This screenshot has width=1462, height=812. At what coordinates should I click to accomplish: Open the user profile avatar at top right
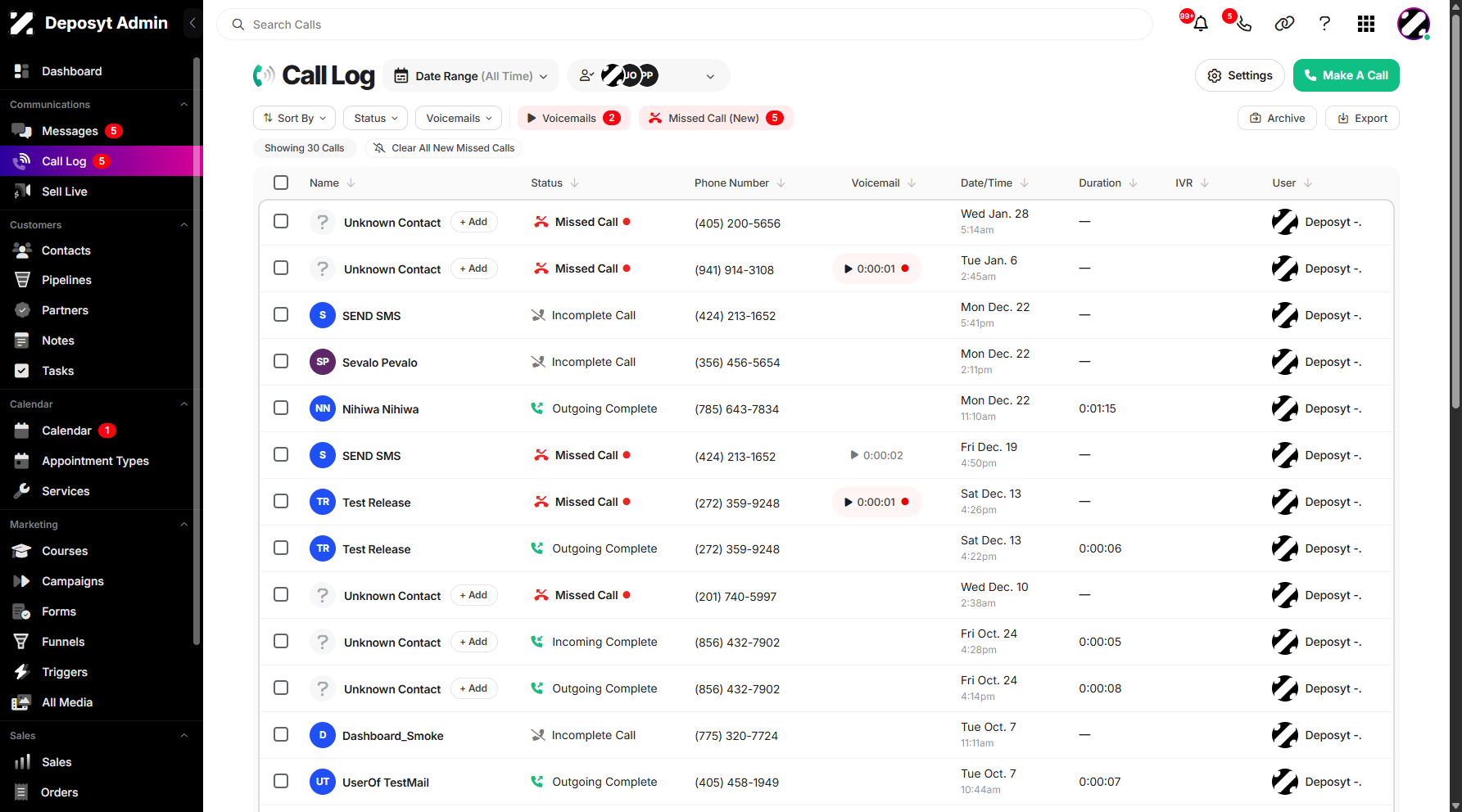[1413, 24]
